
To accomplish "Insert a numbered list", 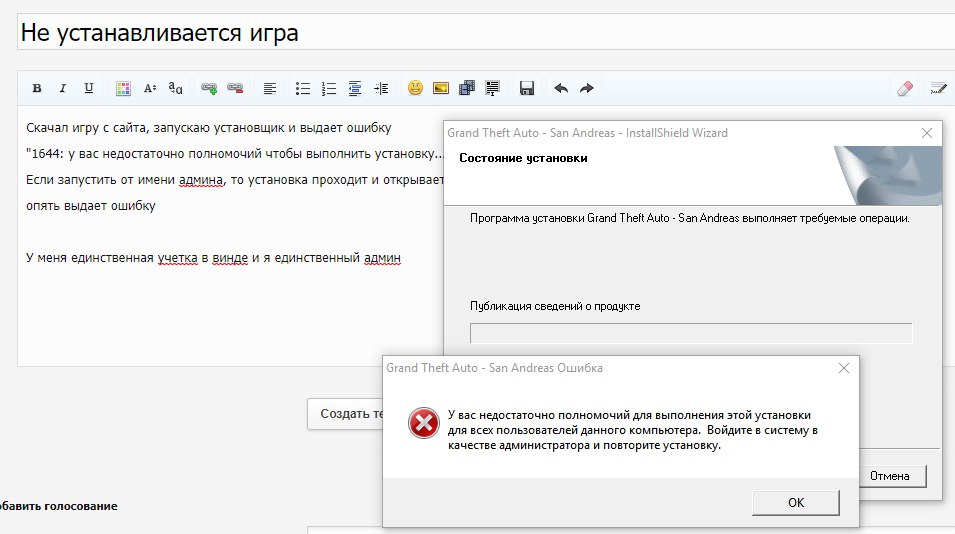I will pos(329,88).
